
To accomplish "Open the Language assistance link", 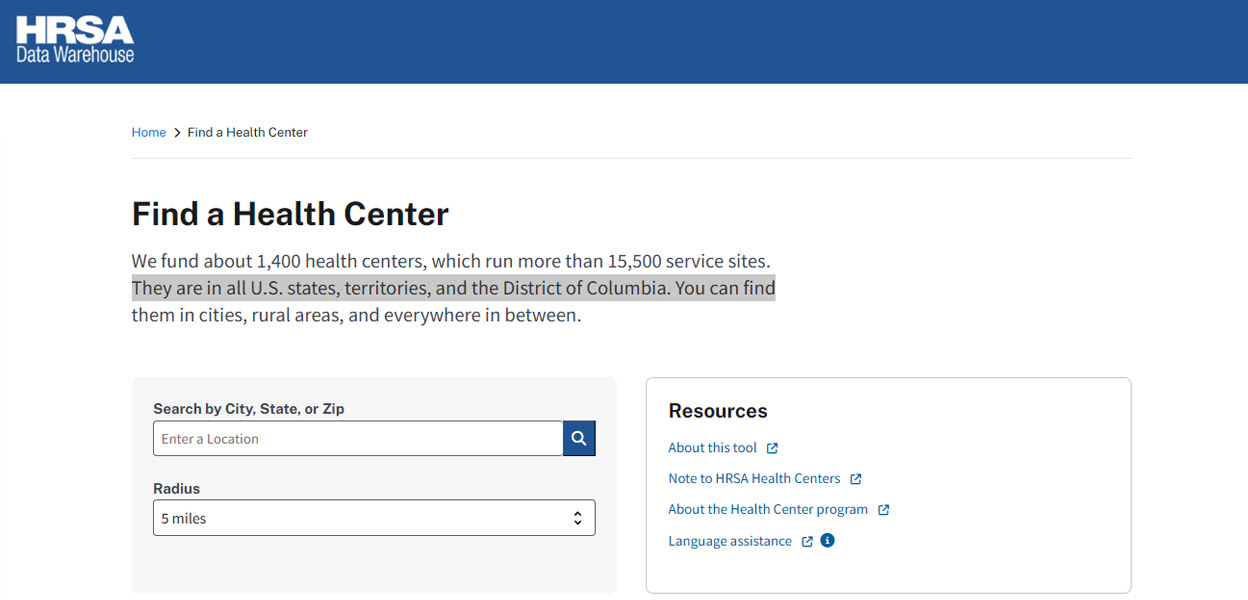I will pos(729,540).
